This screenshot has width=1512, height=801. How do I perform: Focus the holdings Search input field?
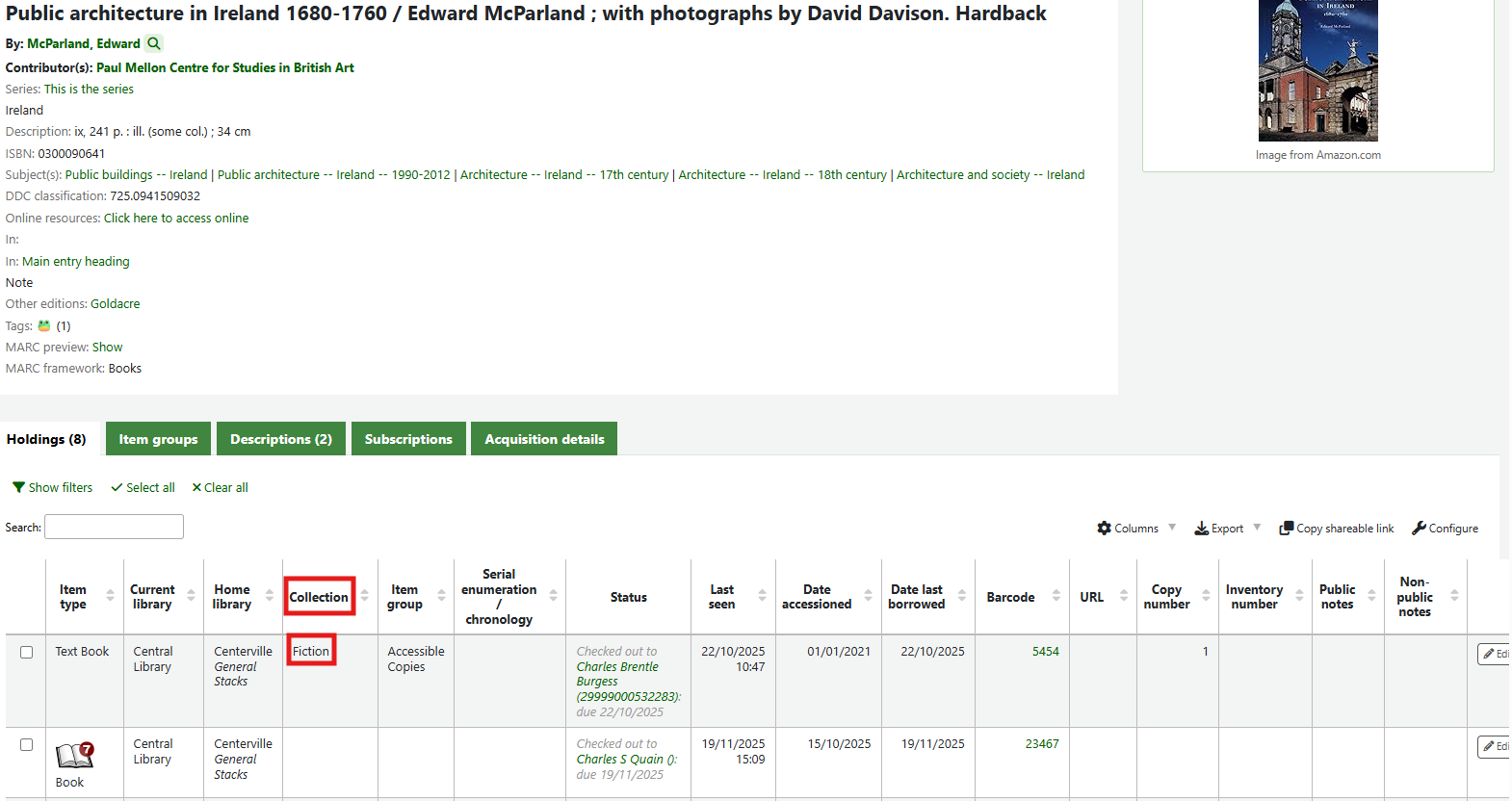tap(114, 527)
